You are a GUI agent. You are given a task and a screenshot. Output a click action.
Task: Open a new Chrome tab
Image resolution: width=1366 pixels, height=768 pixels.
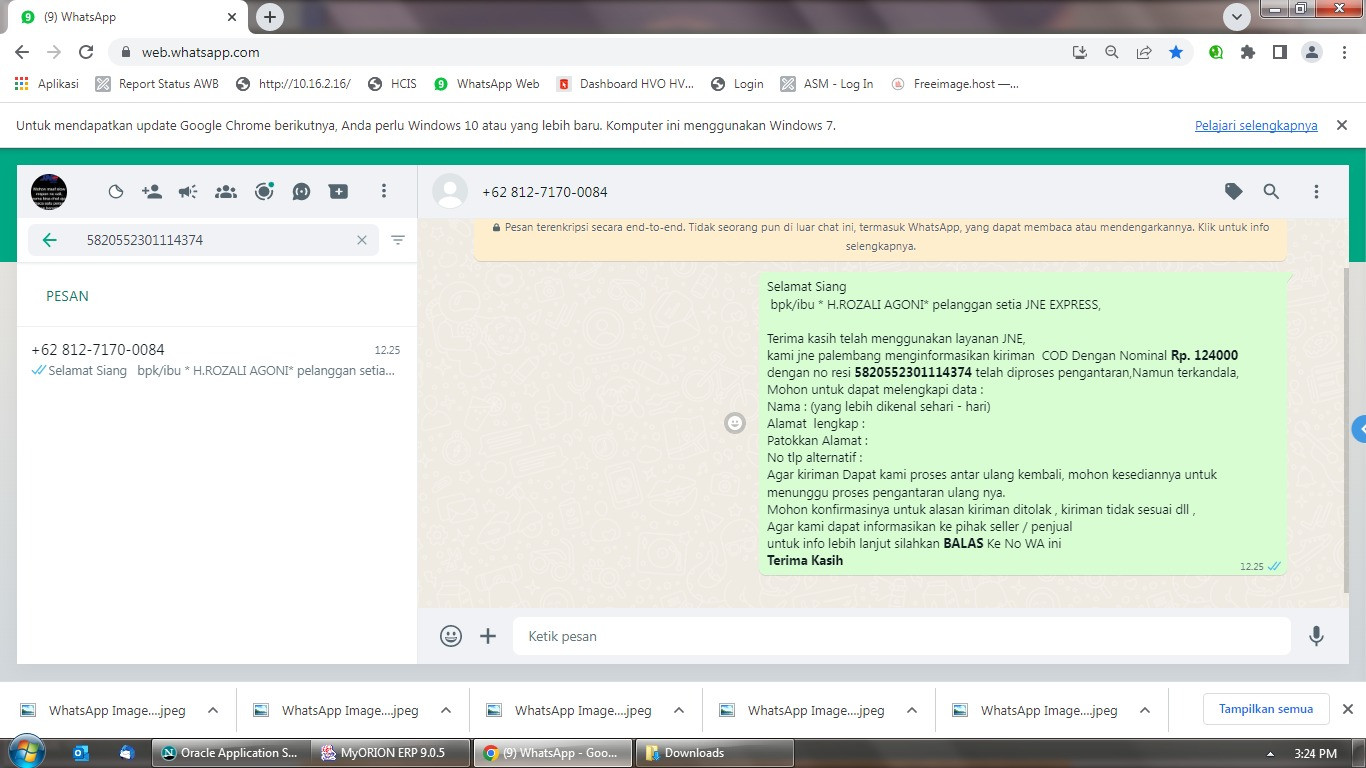(269, 17)
